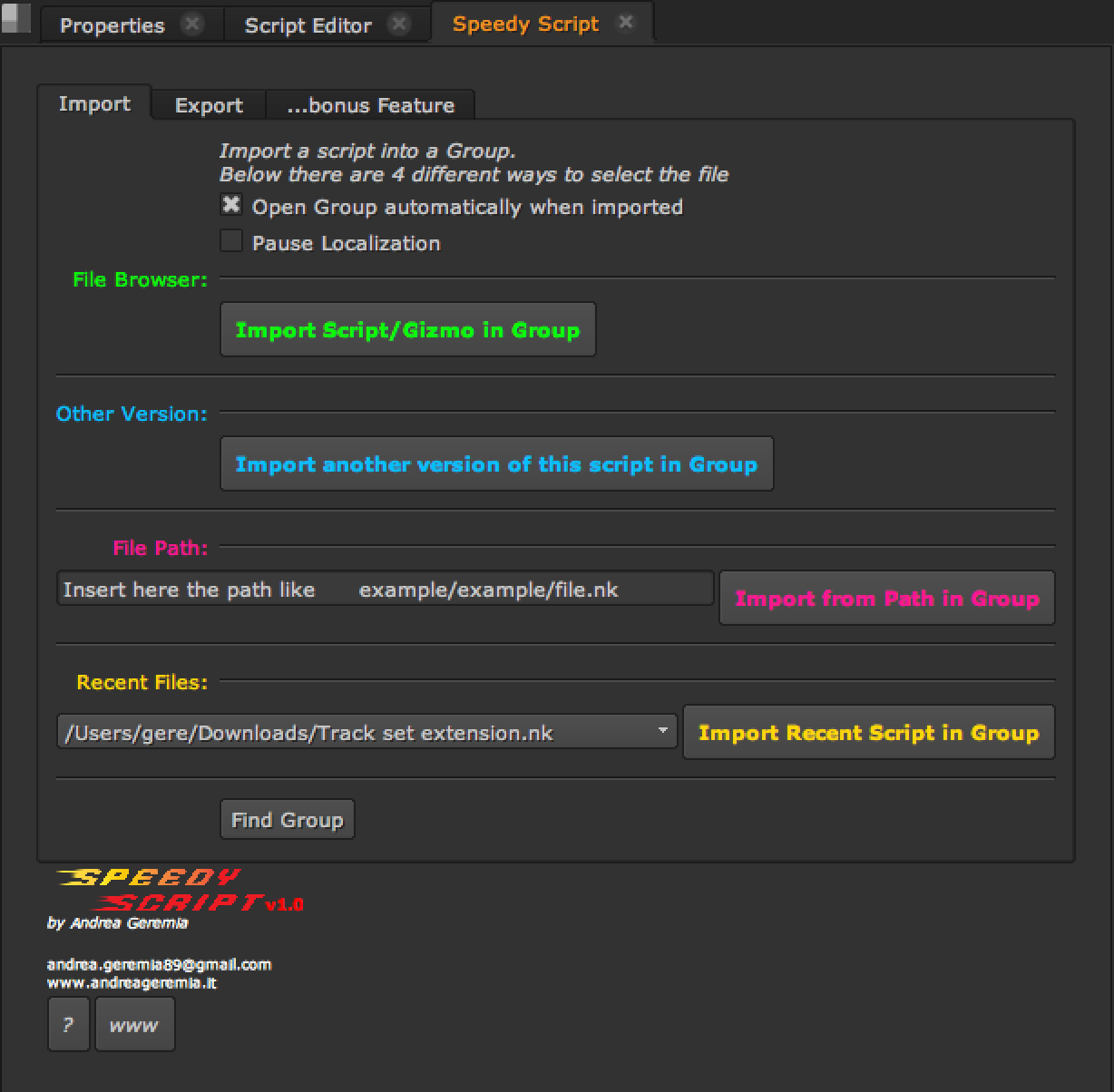Open the Recent Files dropdown arrow

(663, 731)
